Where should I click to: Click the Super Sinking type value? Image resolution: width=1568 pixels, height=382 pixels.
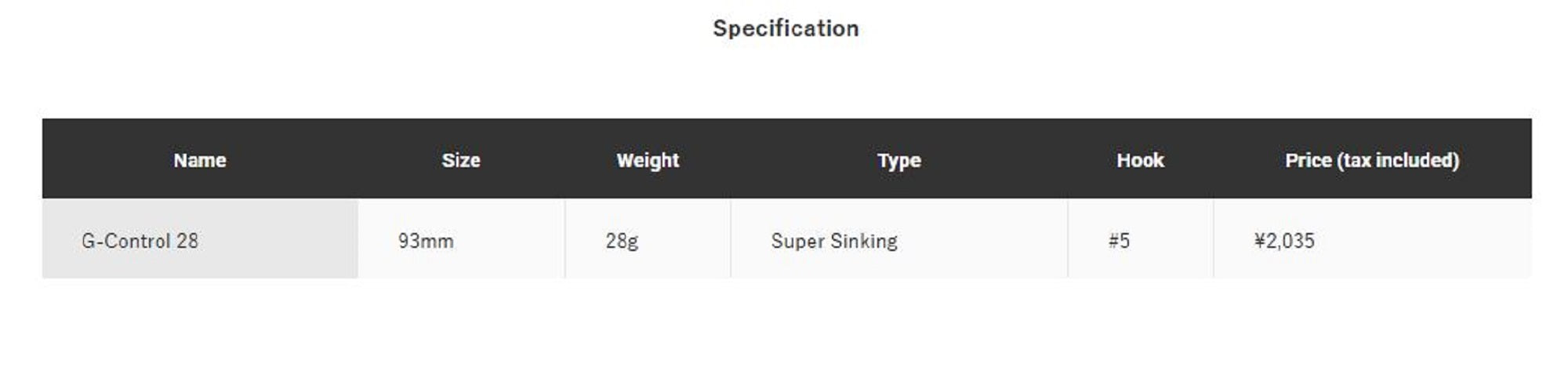coord(834,241)
